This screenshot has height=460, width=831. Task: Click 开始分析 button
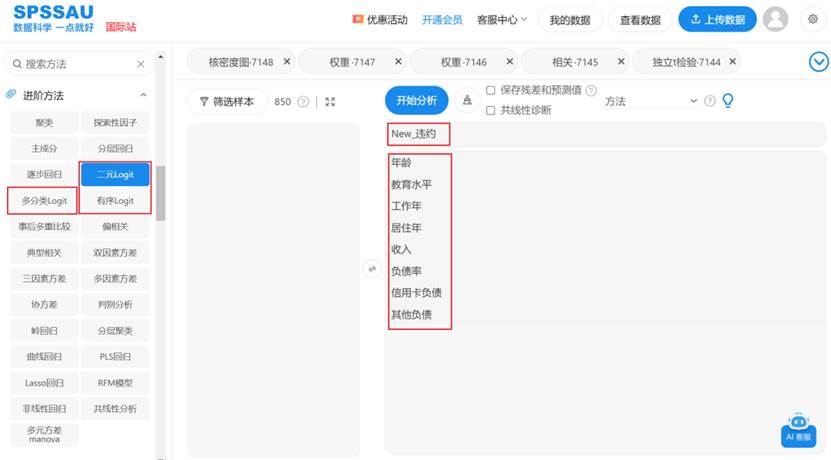417,100
